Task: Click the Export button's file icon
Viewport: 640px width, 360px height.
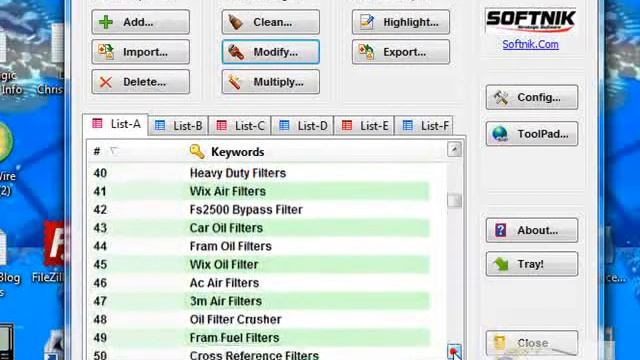Action: click(x=366, y=52)
